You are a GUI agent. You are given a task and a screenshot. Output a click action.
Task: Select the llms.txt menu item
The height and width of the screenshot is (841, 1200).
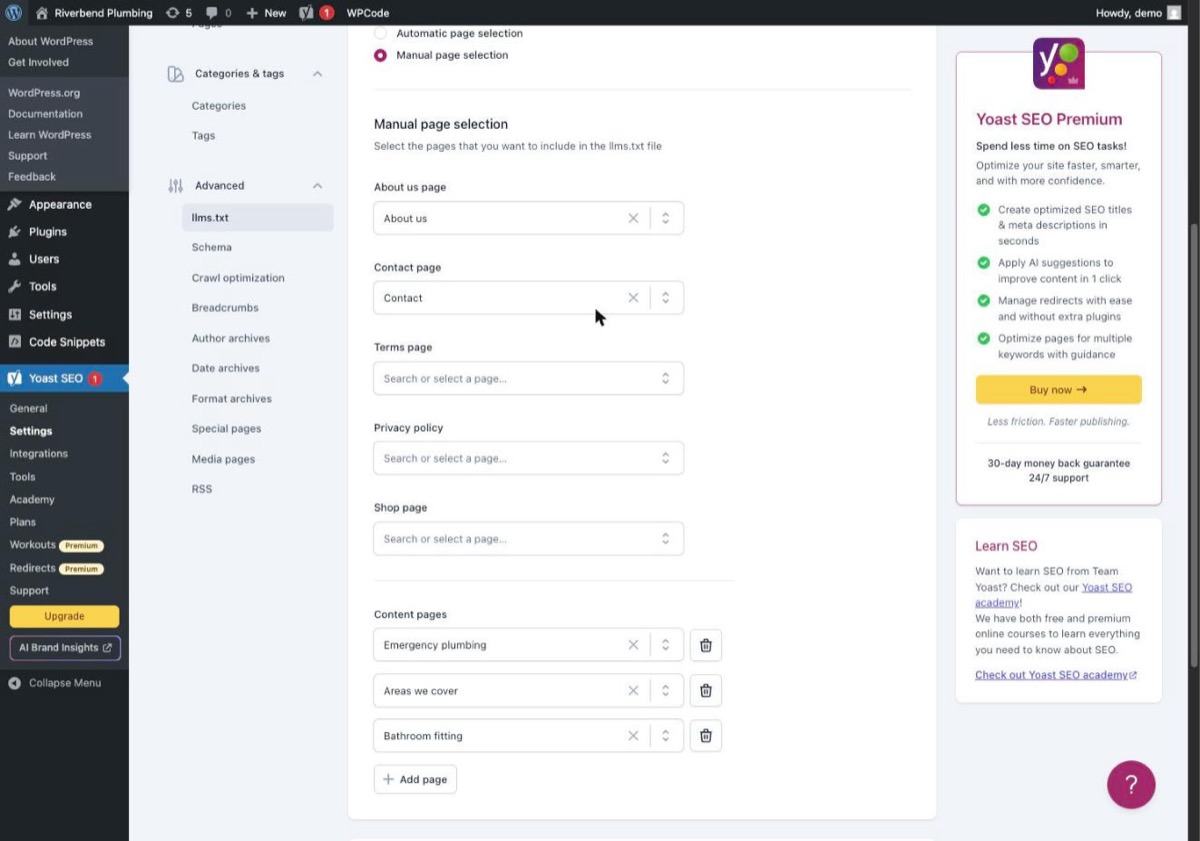point(258,217)
